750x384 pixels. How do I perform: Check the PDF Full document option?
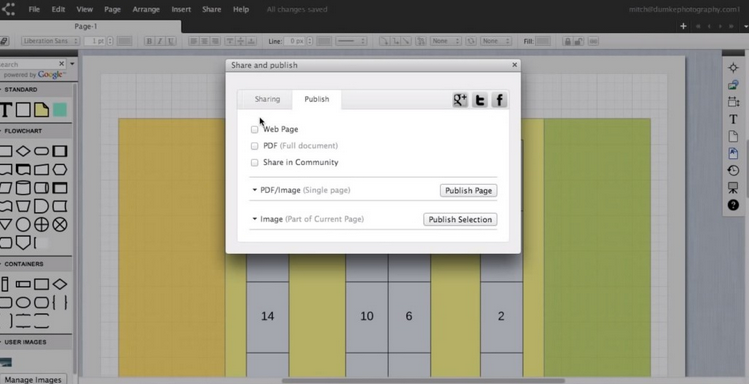coord(254,146)
